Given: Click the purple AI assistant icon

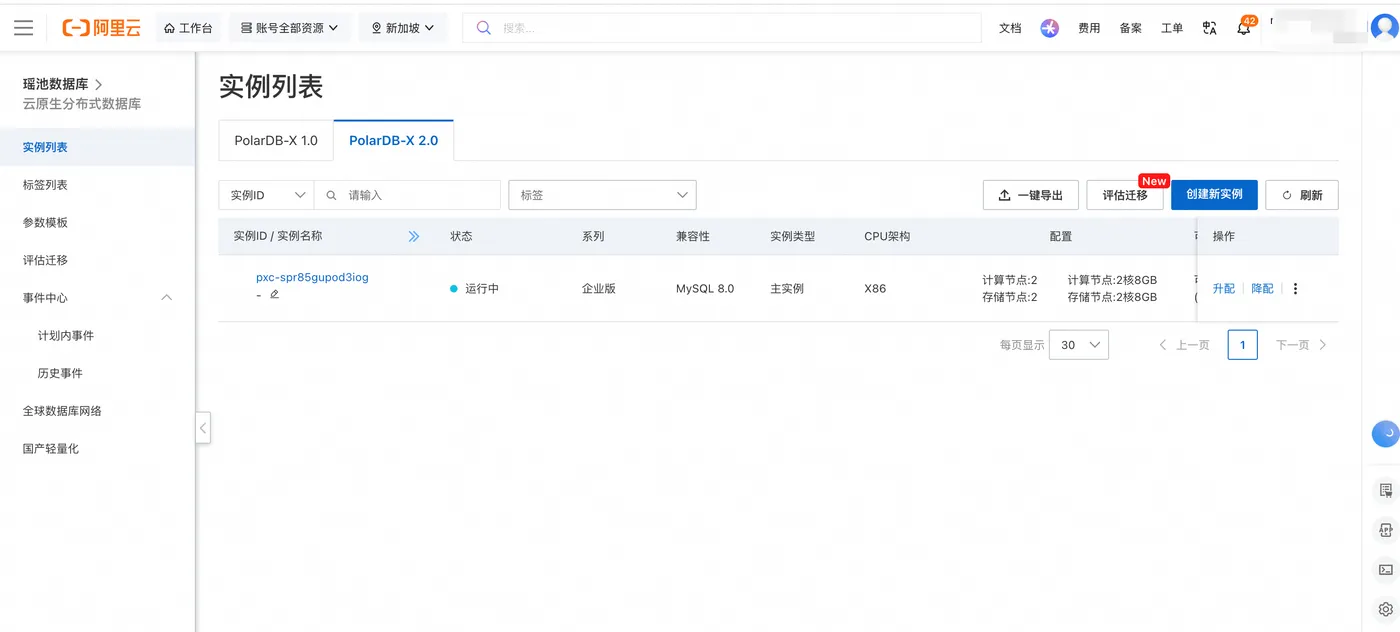Looking at the screenshot, I should pyautogui.click(x=1049, y=28).
